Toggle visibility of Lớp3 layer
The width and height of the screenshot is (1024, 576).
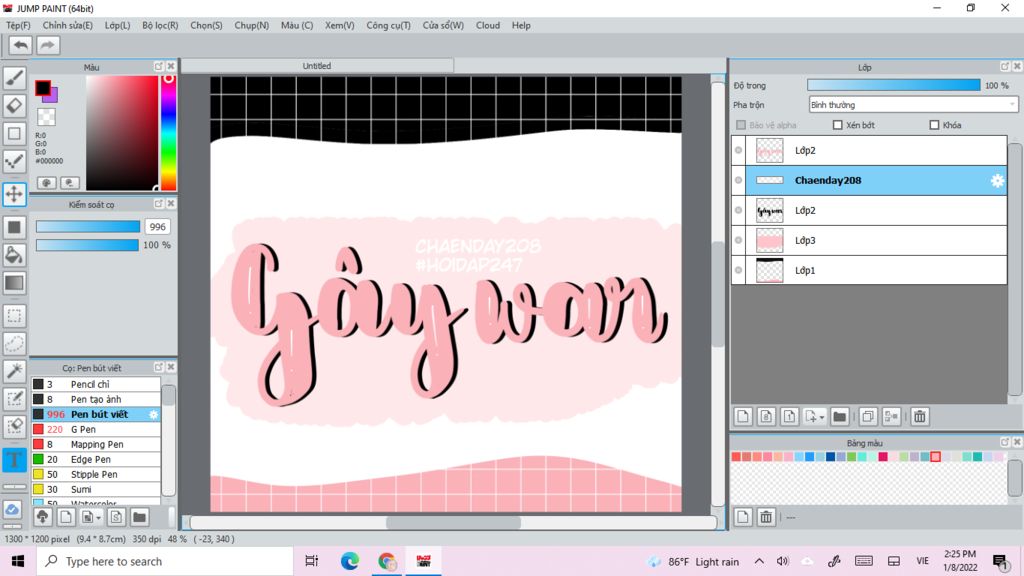[x=739, y=240]
